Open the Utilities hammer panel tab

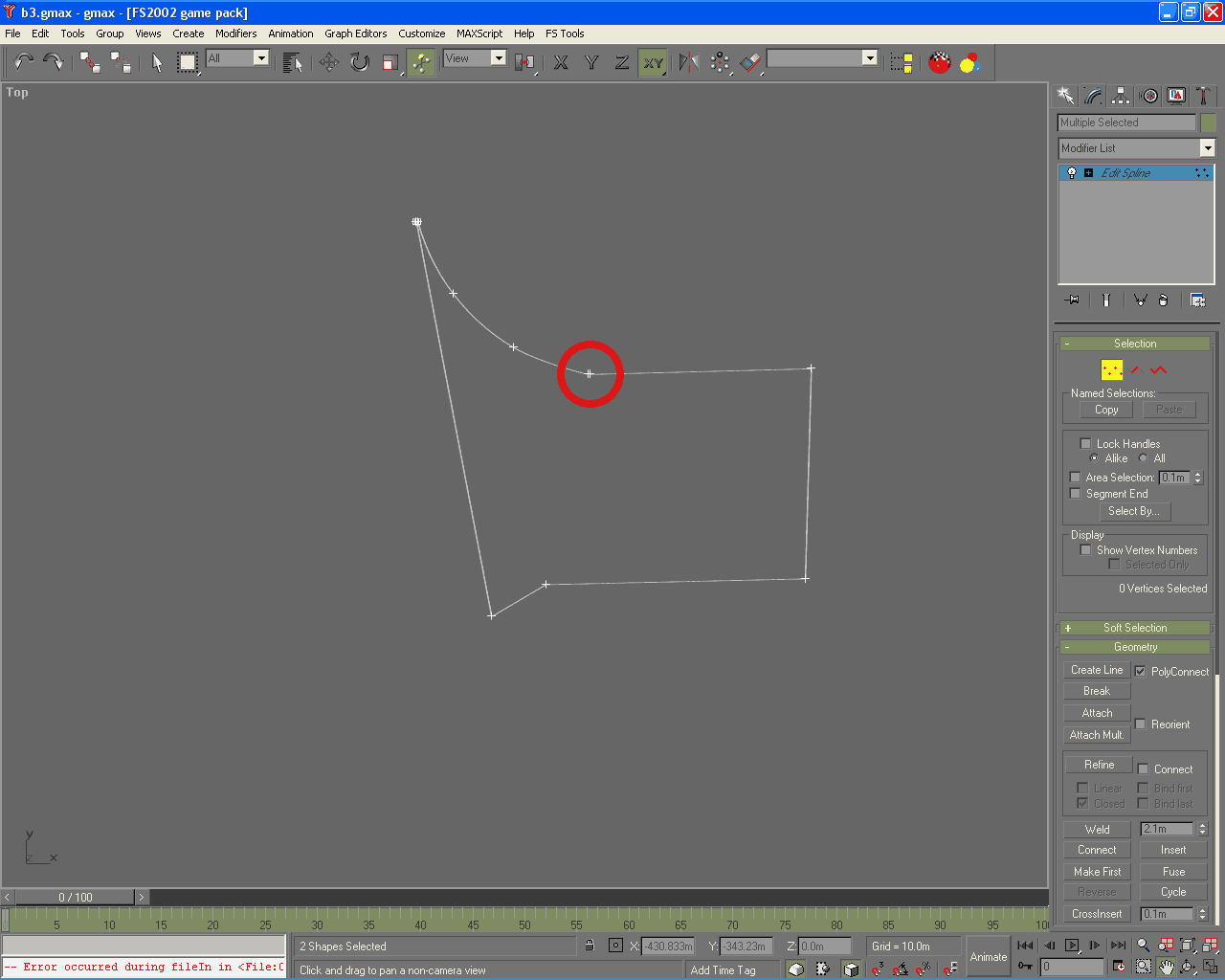[1204, 96]
